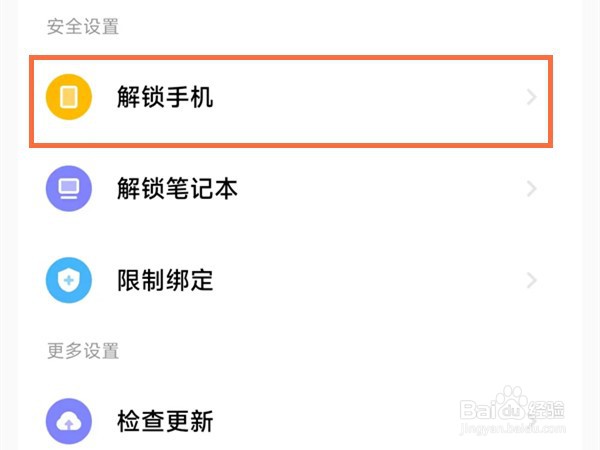Tap the empty space between 限制绑定 label and its arrow
Viewport: 600px width, 450px height.
369,280
